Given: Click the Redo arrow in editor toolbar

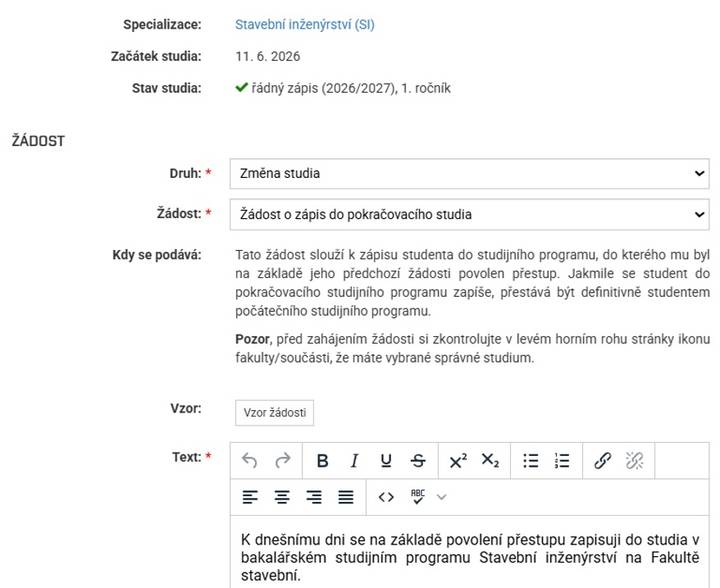Looking at the screenshot, I should [283, 460].
